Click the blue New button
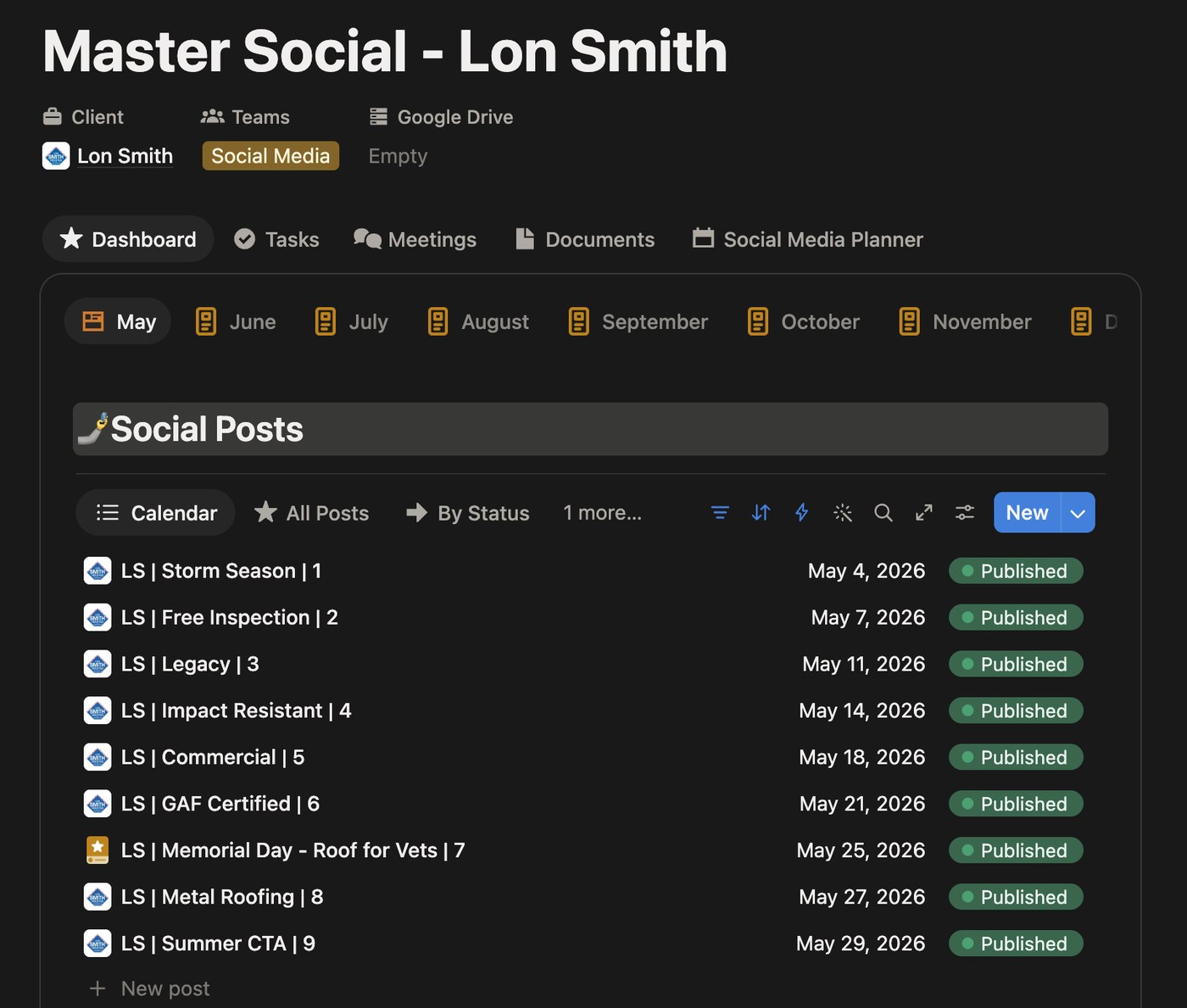 (x=1027, y=513)
